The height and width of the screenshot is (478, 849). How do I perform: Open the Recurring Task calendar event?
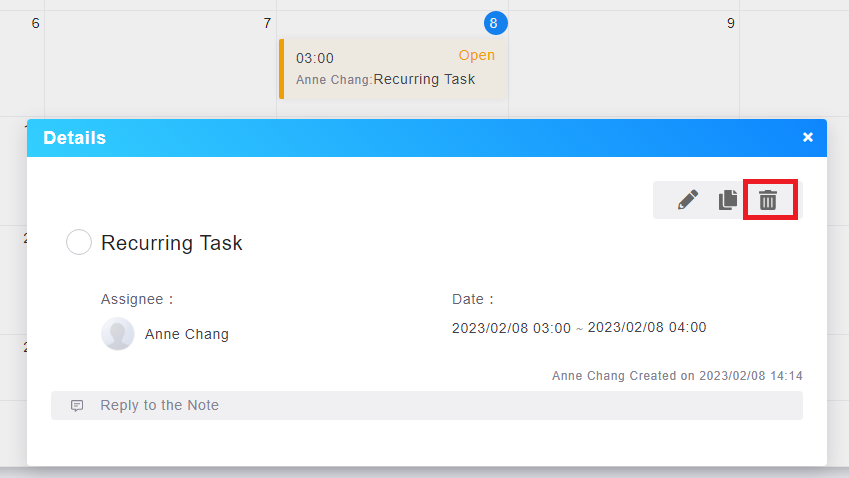pos(424,79)
